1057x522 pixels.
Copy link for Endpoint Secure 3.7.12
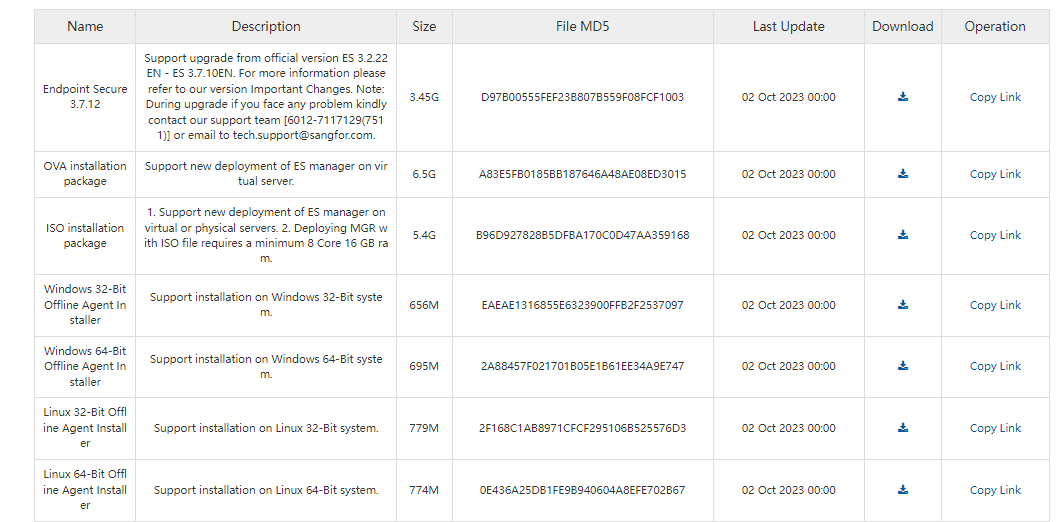coord(995,97)
